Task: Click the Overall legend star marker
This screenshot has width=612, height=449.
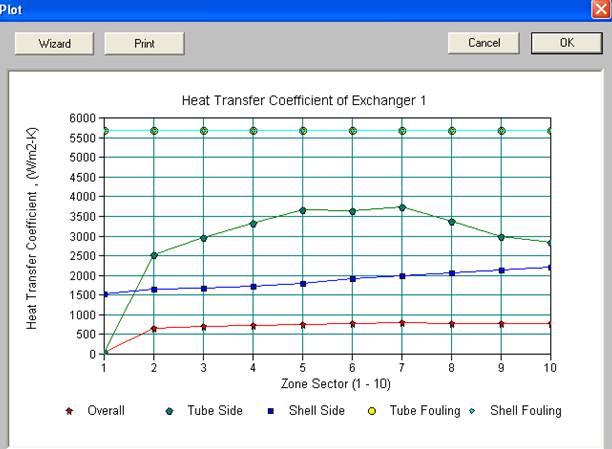Action: click(69, 411)
